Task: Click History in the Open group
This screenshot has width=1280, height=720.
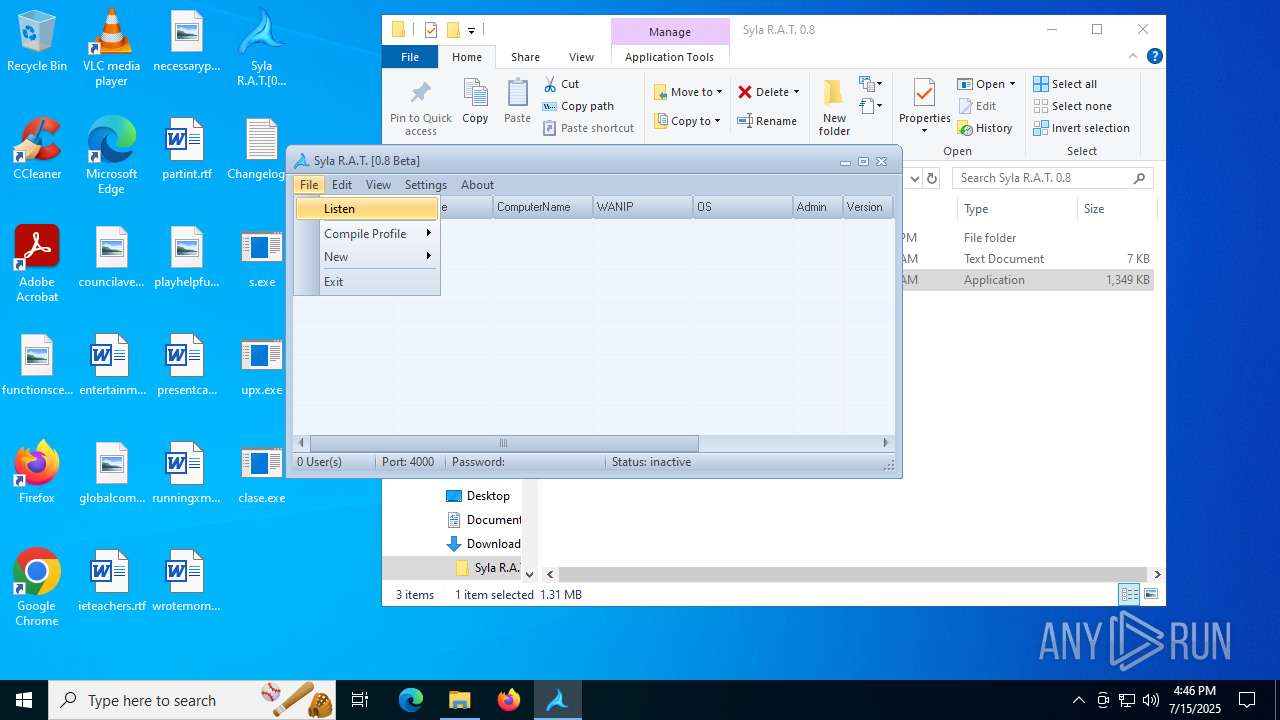Action: 985,128
